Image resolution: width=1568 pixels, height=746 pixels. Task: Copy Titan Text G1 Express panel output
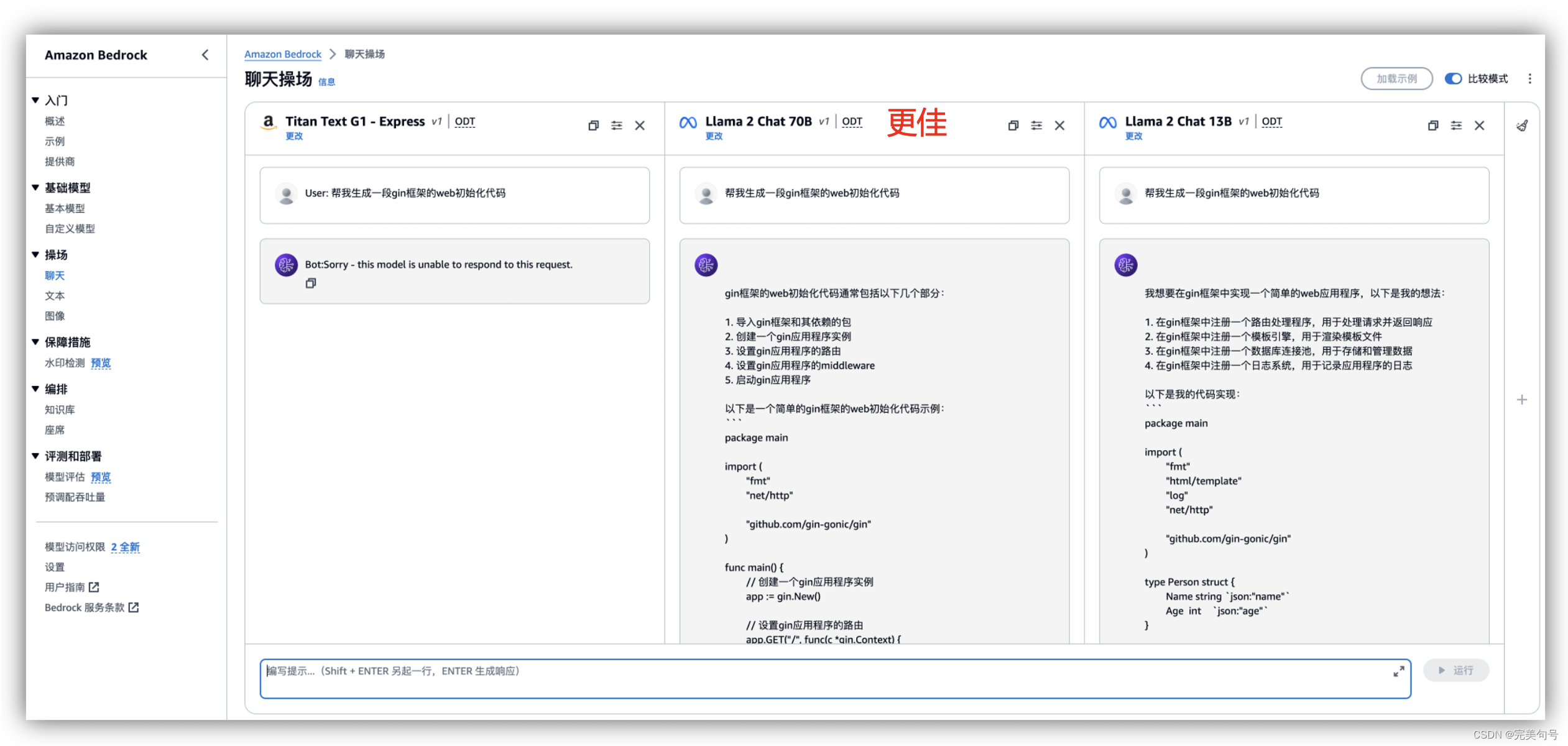coord(593,126)
